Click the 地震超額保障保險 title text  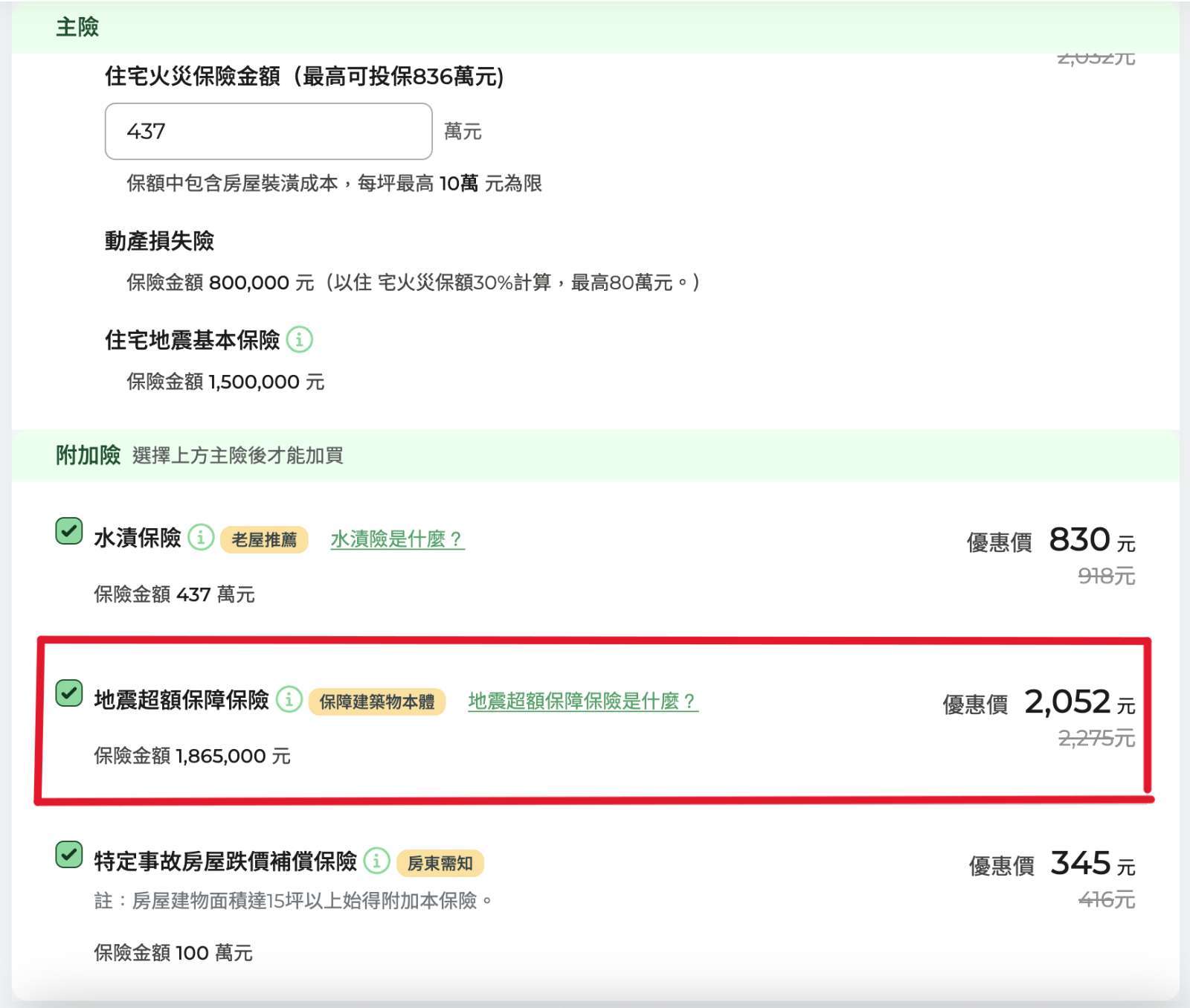pyautogui.click(x=181, y=700)
